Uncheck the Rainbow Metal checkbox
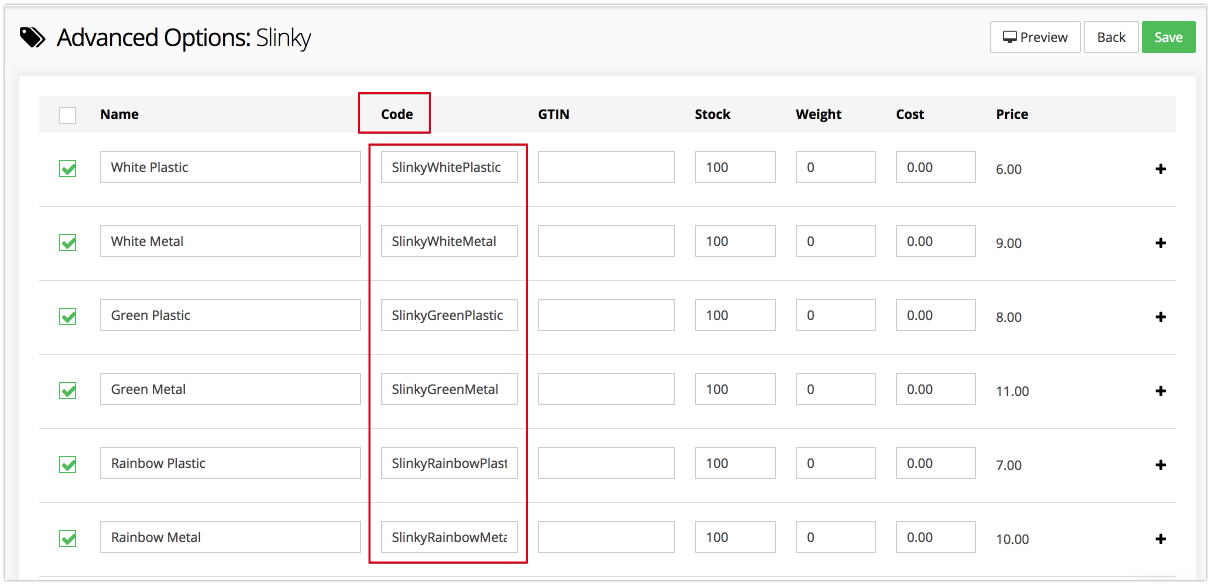The height and width of the screenshot is (585, 1211). 67,538
